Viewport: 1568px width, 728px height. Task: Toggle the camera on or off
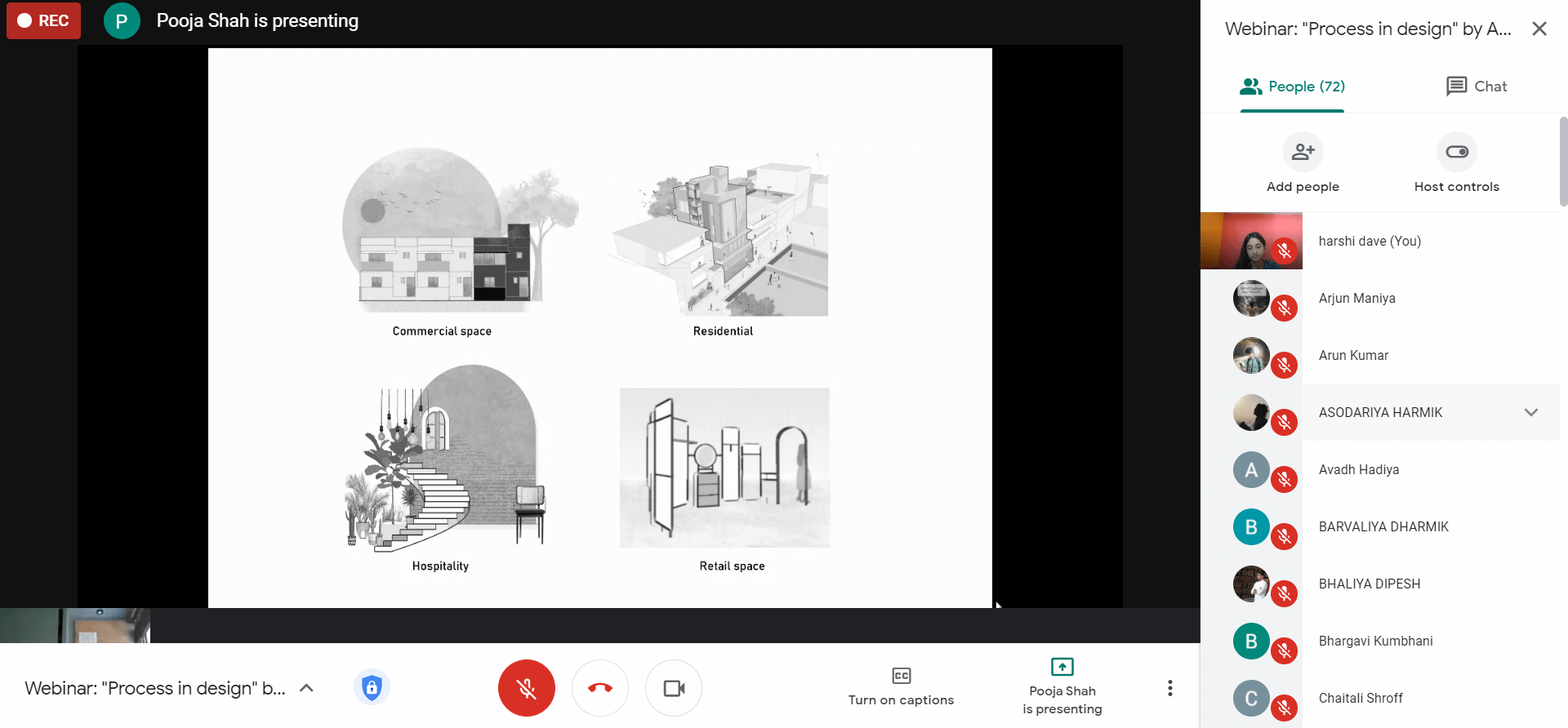[674, 688]
